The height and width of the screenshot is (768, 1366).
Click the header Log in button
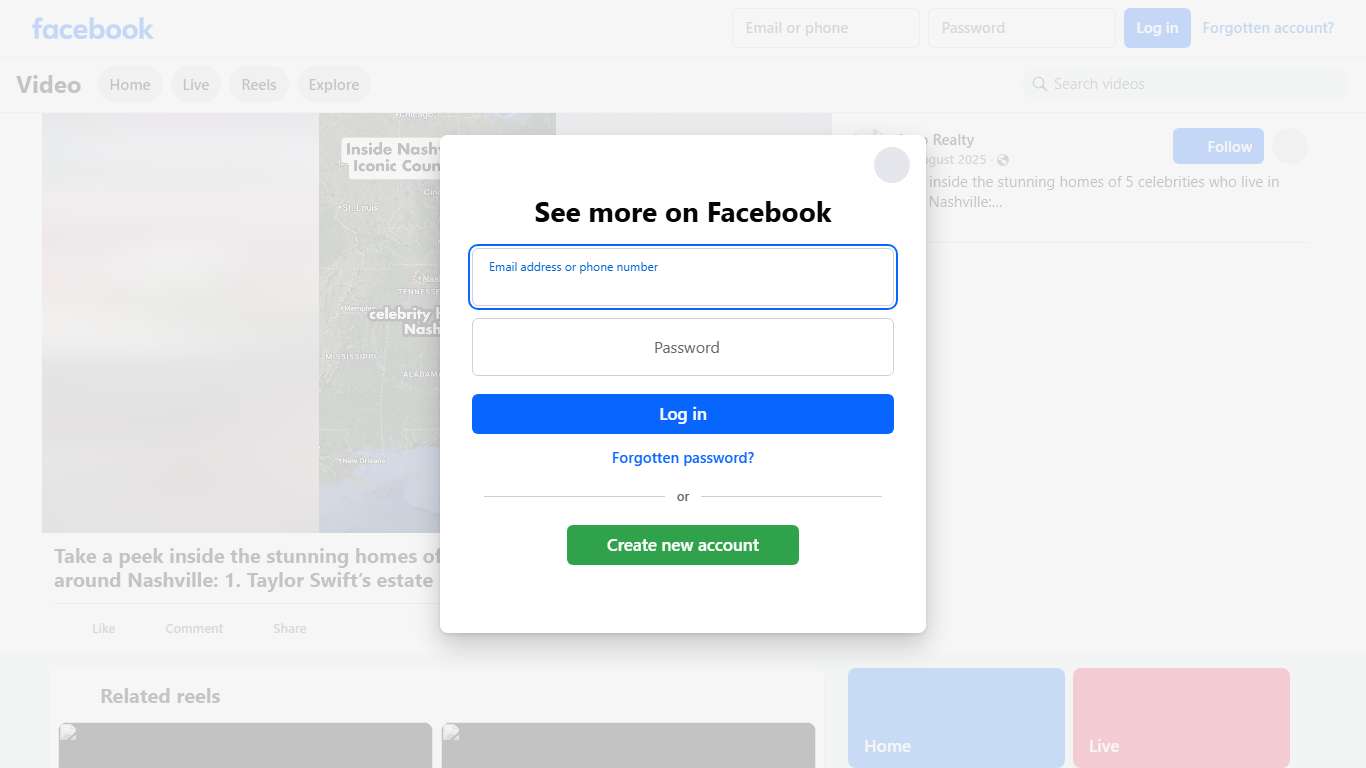[1157, 28]
